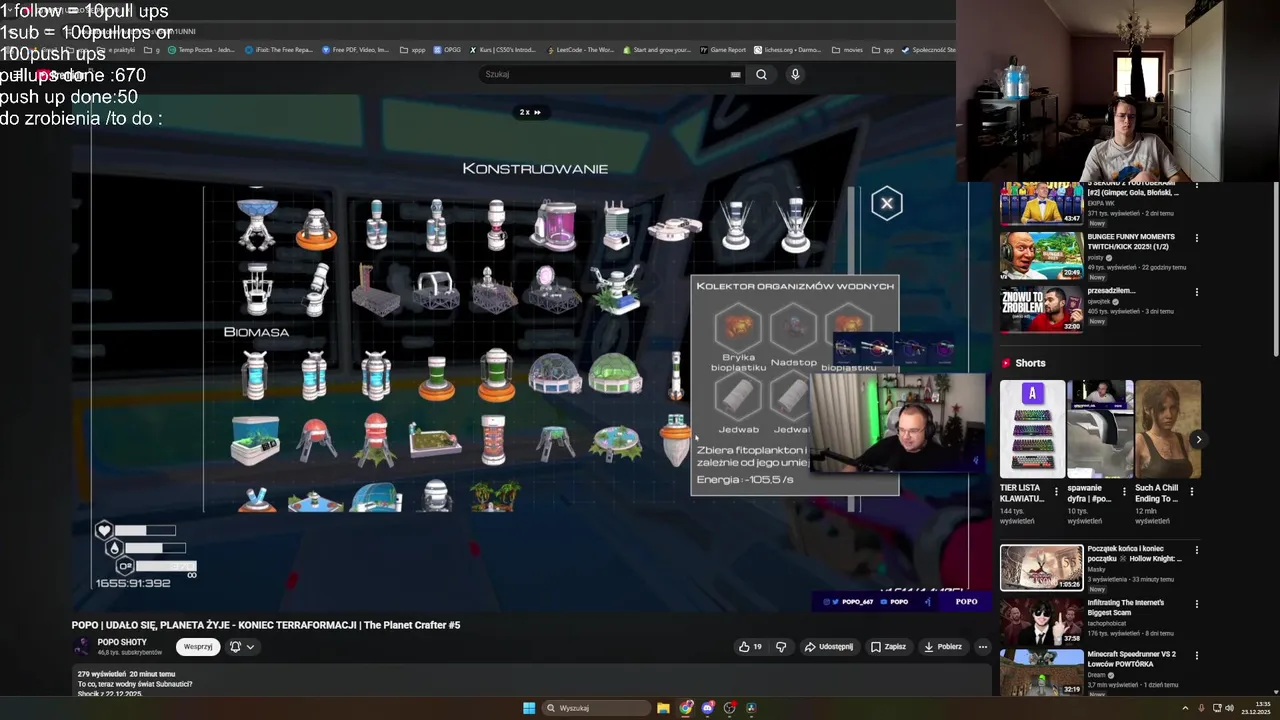Focus the Szukaj search field

coord(605,74)
